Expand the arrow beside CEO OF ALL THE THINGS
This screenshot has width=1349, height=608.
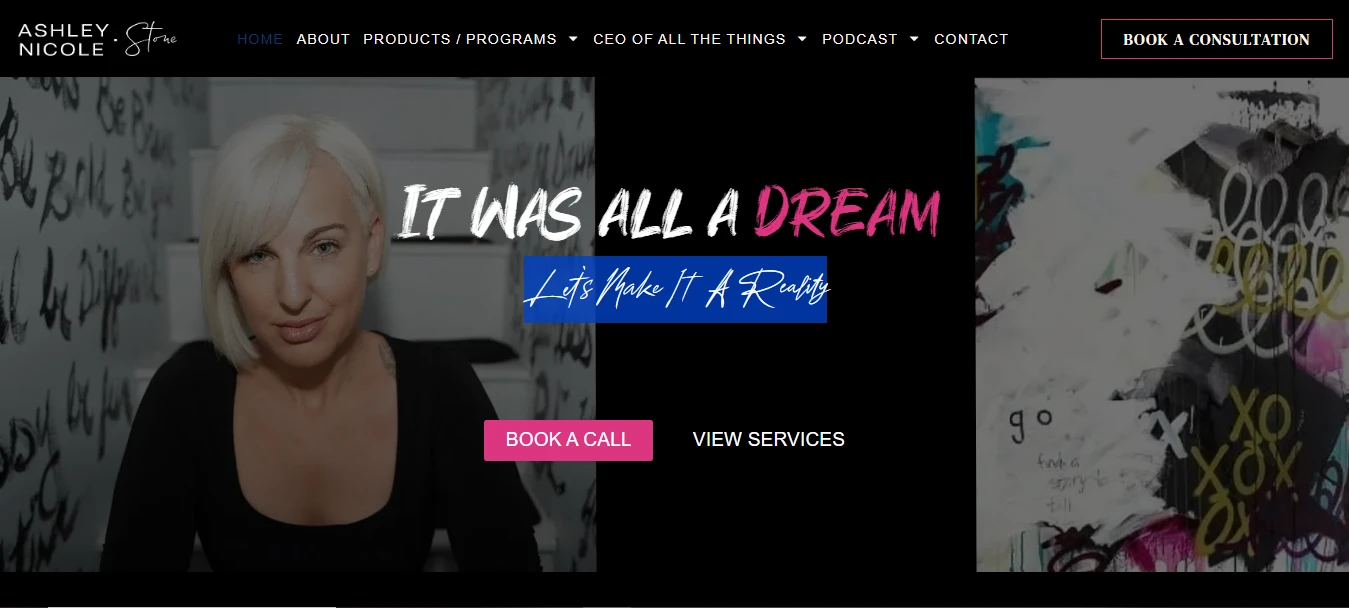802,39
